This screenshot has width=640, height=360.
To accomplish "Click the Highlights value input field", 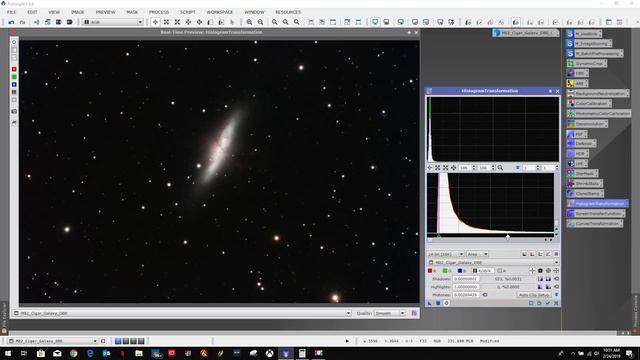I will coord(466,287).
